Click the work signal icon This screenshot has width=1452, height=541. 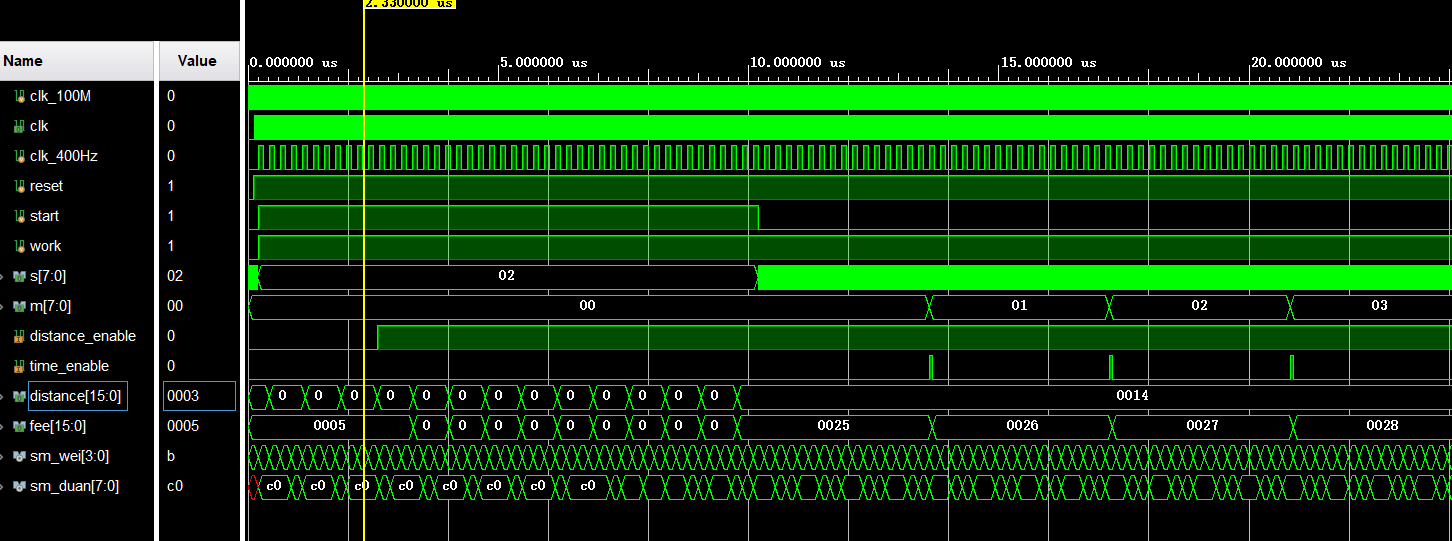(x=19, y=246)
